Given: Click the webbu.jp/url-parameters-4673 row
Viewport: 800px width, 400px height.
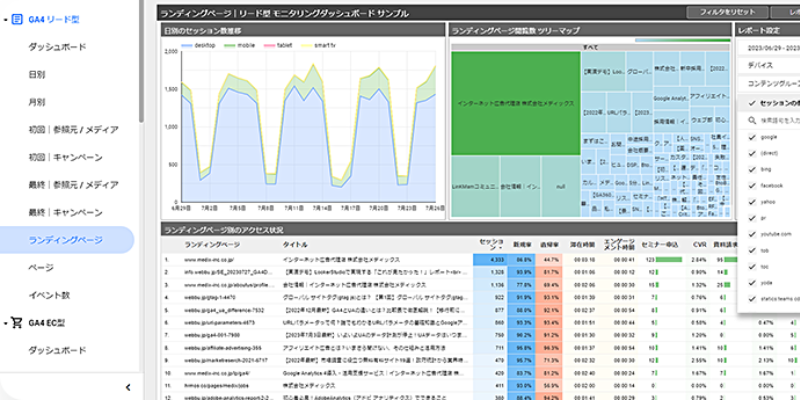Looking at the screenshot, I should (x=219, y=322).
